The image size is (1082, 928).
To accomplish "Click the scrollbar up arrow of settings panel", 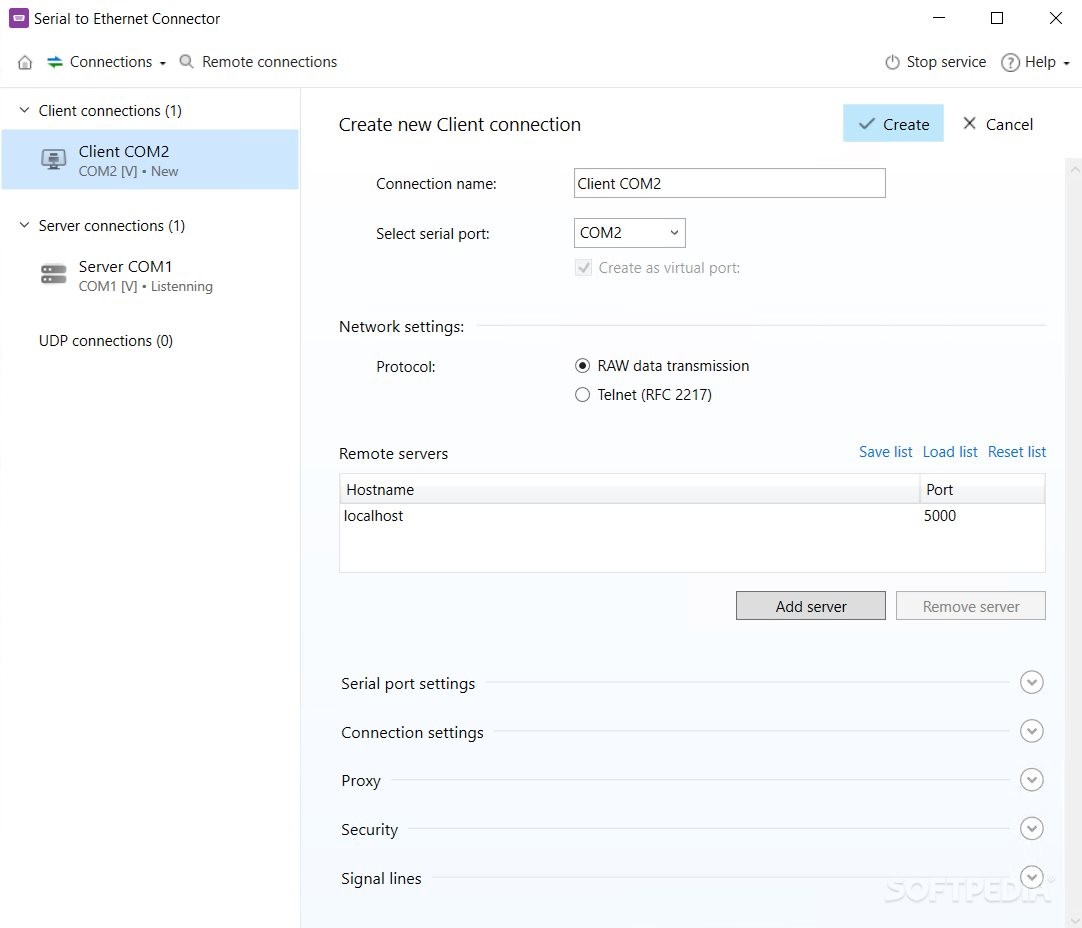I will (1074, 168).
